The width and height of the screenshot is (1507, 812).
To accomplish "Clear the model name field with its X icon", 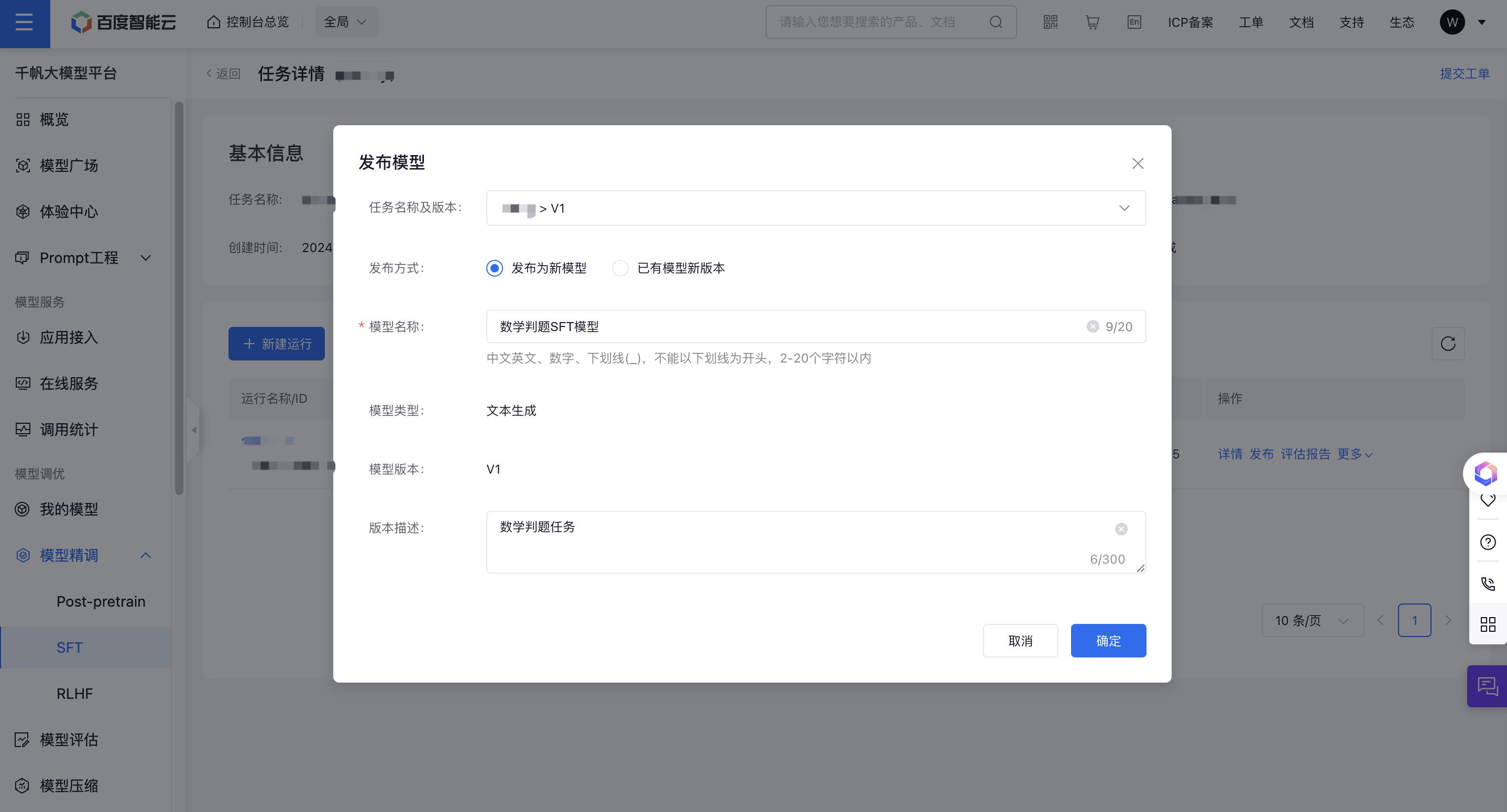I will coord(1092,326).
